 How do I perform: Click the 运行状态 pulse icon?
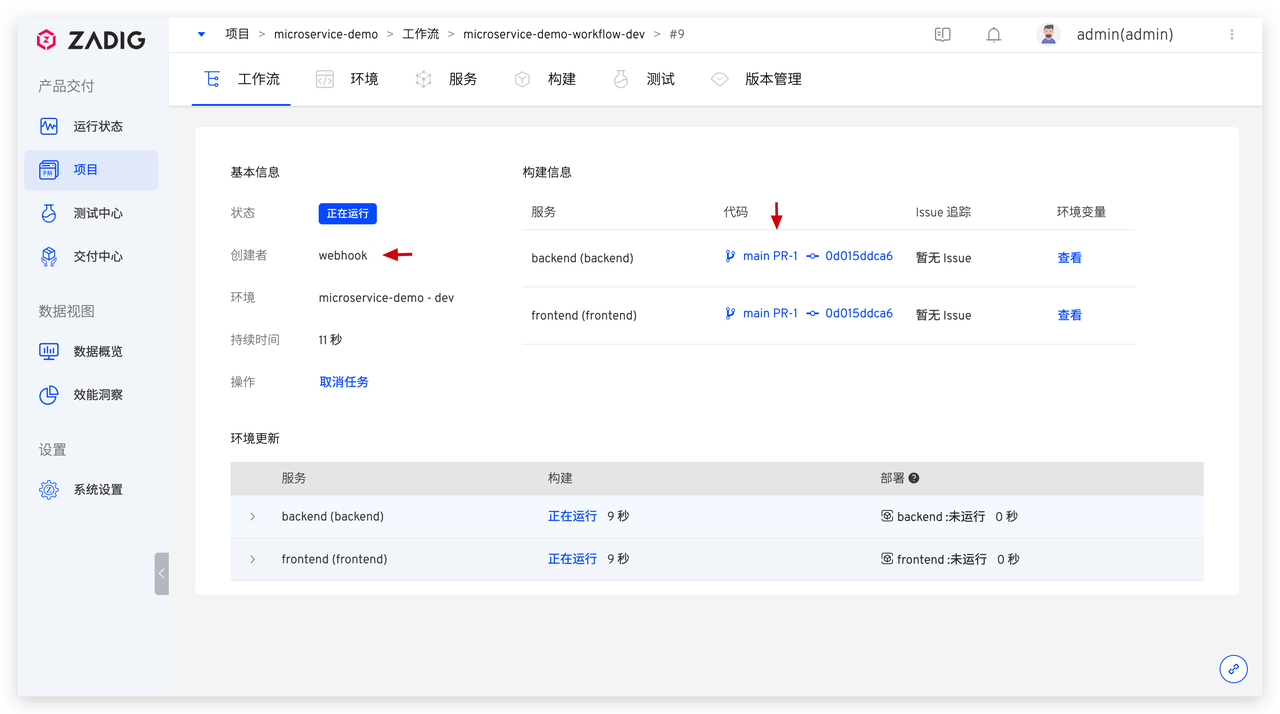point(49,126)
